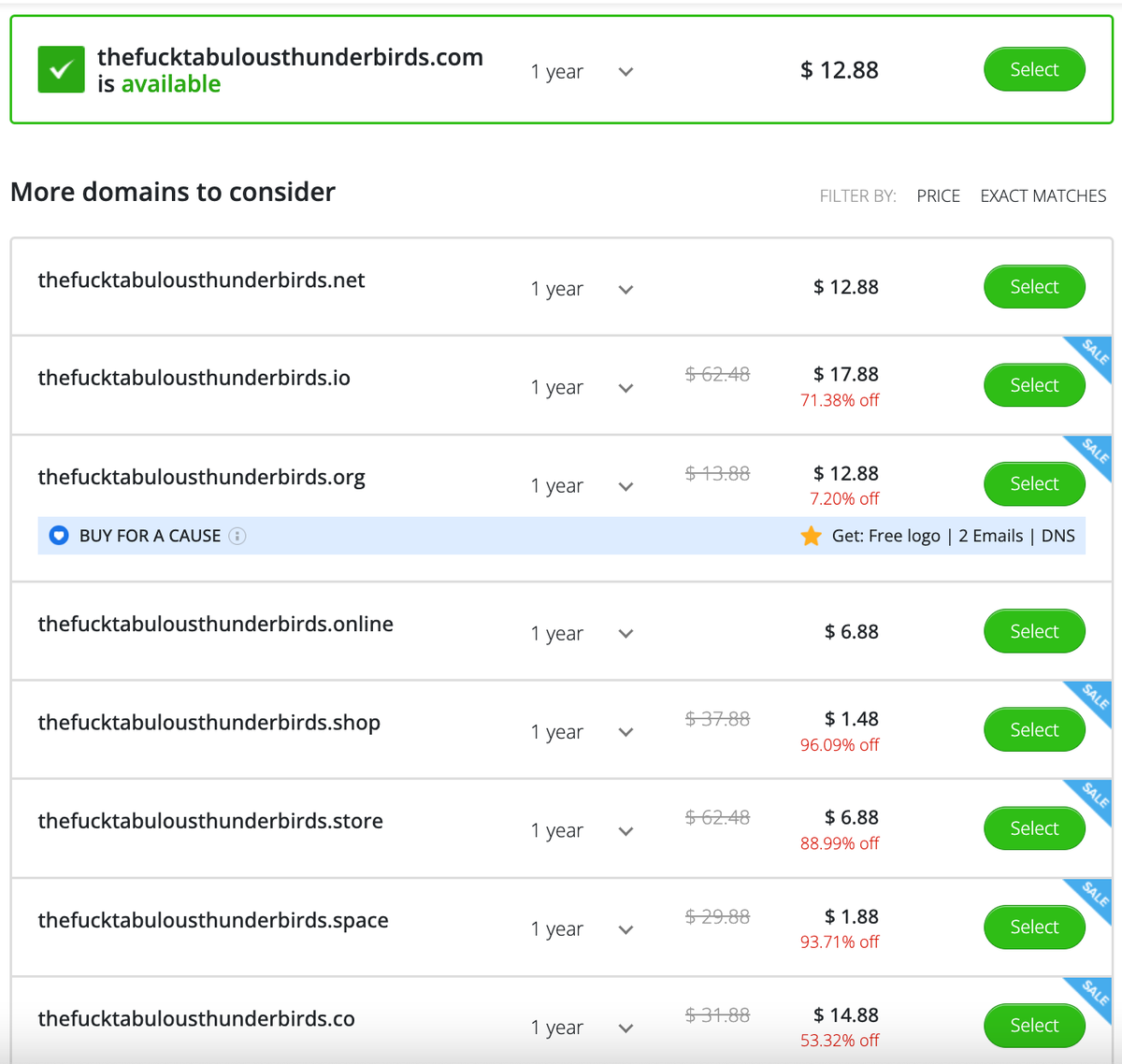
Task: Filter results by PRICE
Action: (938, 195)
